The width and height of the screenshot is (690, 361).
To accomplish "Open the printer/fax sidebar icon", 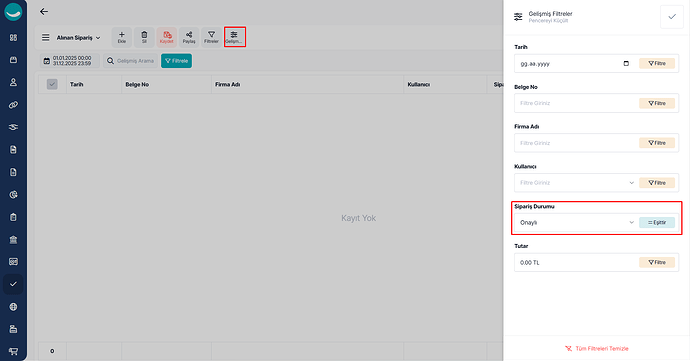I will tap(13, 329).
